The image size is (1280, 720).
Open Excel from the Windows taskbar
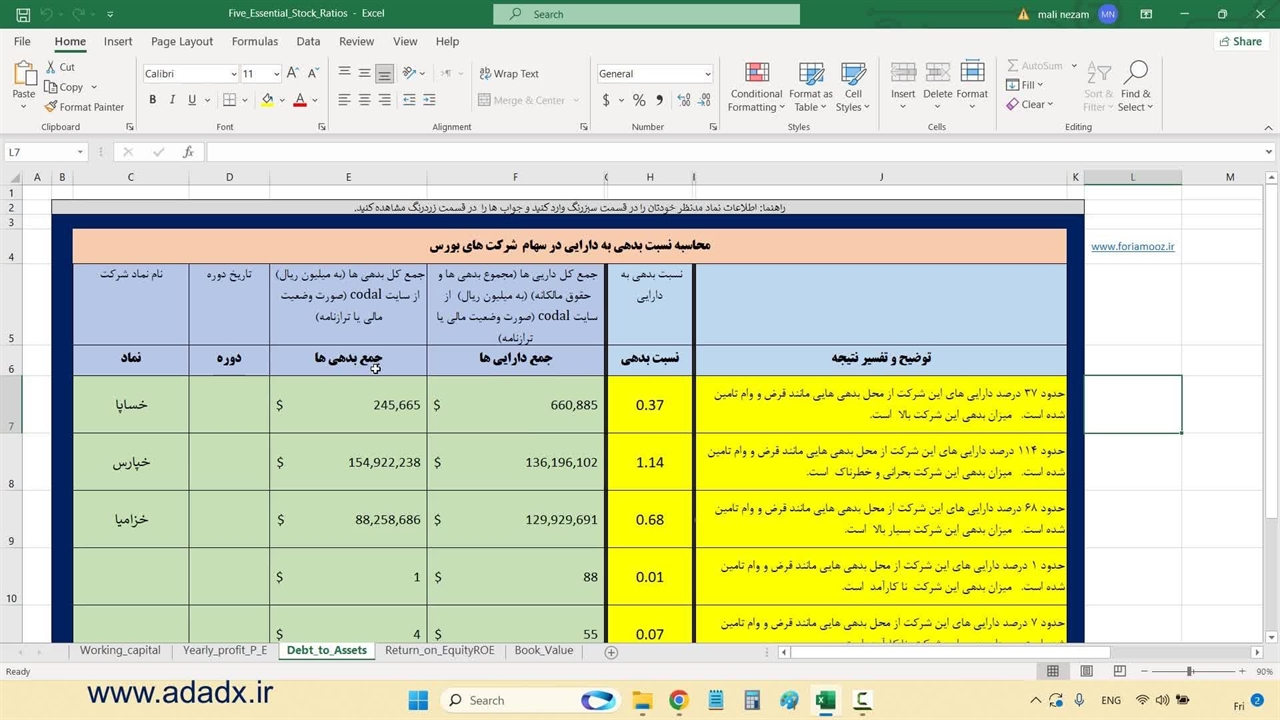(x=825, y=700)
